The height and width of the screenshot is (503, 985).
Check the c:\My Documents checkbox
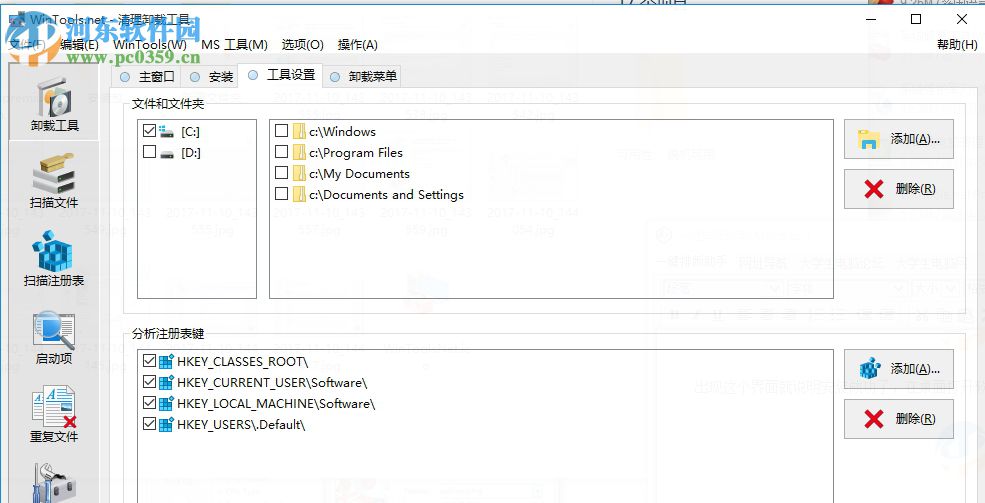tap(282, 173)
